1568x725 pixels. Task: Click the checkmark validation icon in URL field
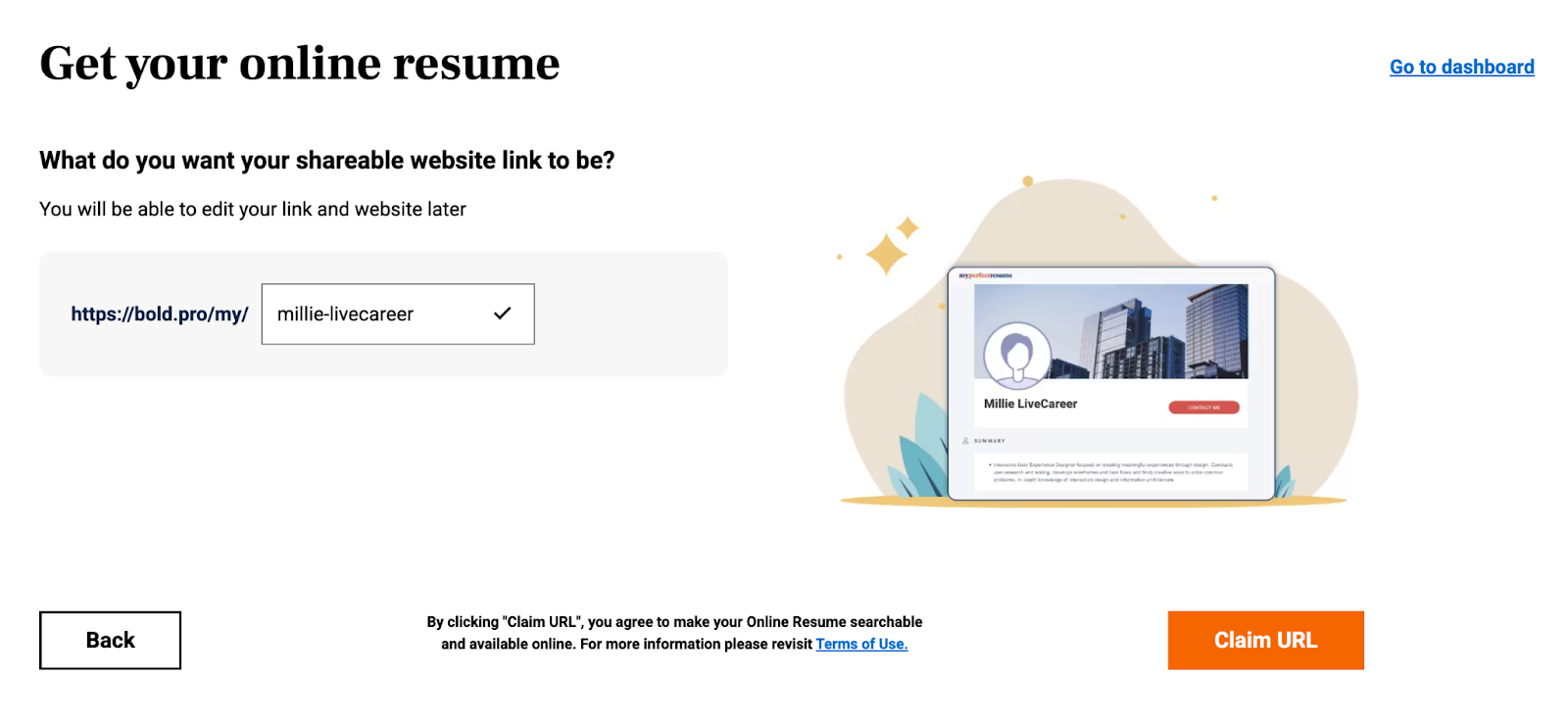[x=503, y=314]
